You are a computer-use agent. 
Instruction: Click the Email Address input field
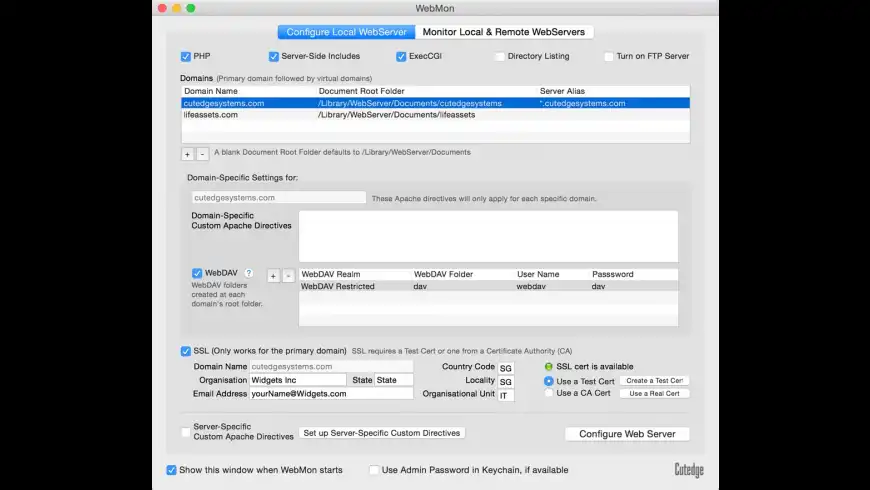click(330, 394)
